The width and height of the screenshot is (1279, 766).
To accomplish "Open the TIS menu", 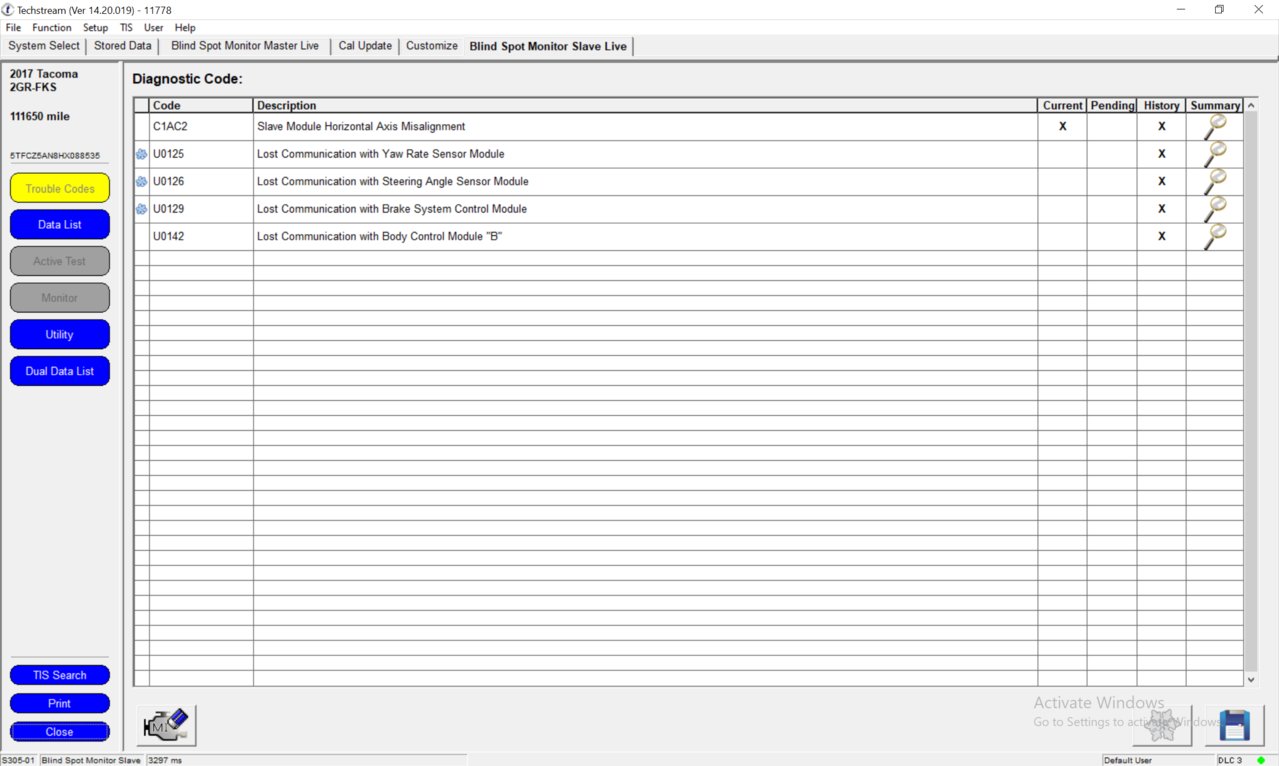I will click(x=126, y=28).
